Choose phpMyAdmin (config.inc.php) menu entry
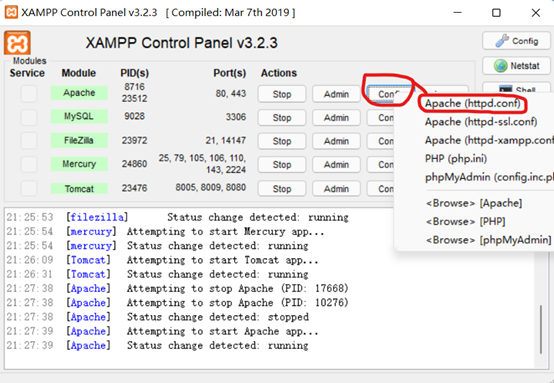Viewport: 554px width, 383px height. pos(489,177)
